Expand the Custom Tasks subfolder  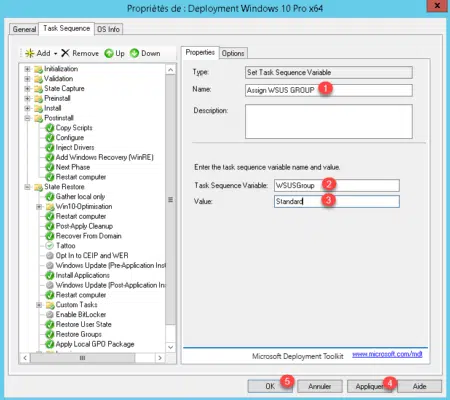point(39,305)
